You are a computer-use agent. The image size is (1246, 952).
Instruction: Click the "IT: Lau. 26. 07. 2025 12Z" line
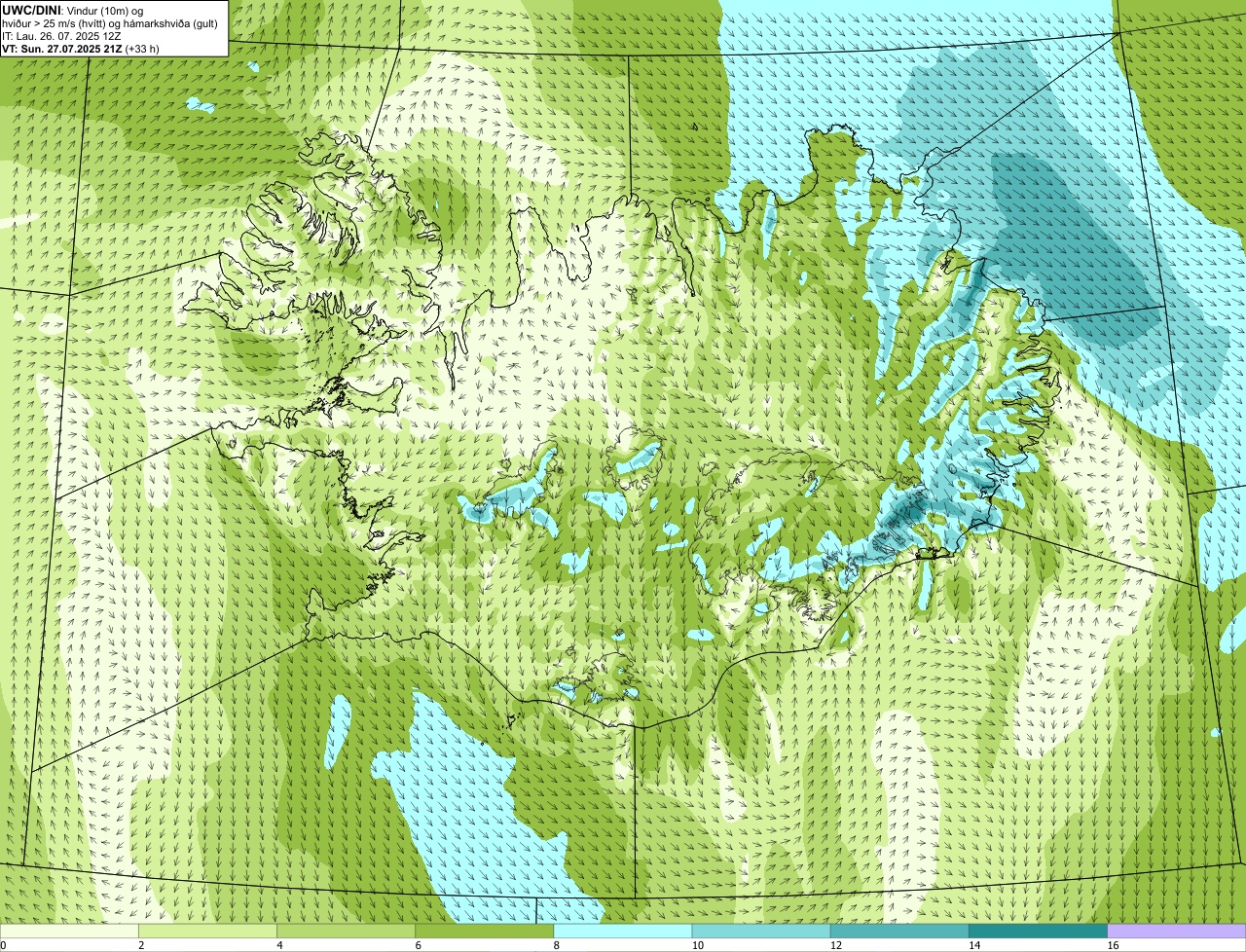[x=61, y=36]
